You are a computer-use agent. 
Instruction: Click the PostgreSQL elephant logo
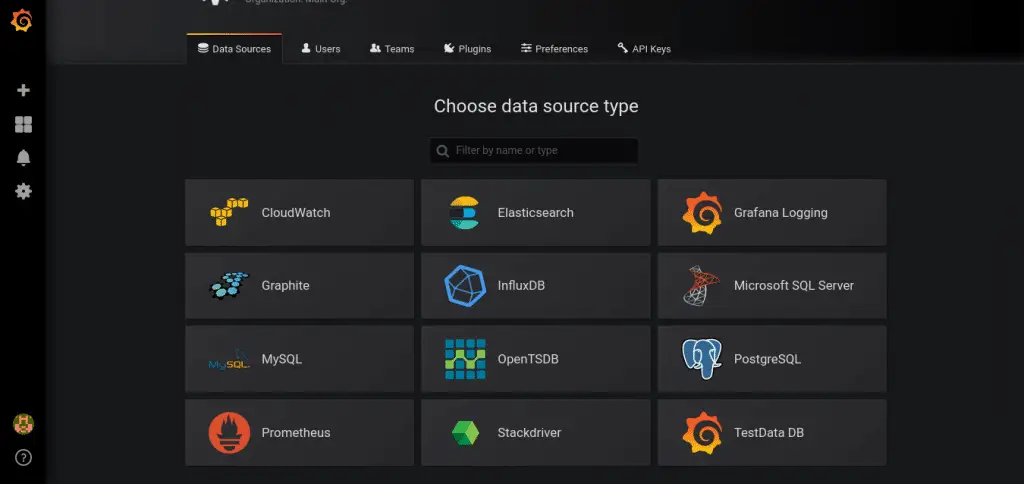[x=701, y=359]
